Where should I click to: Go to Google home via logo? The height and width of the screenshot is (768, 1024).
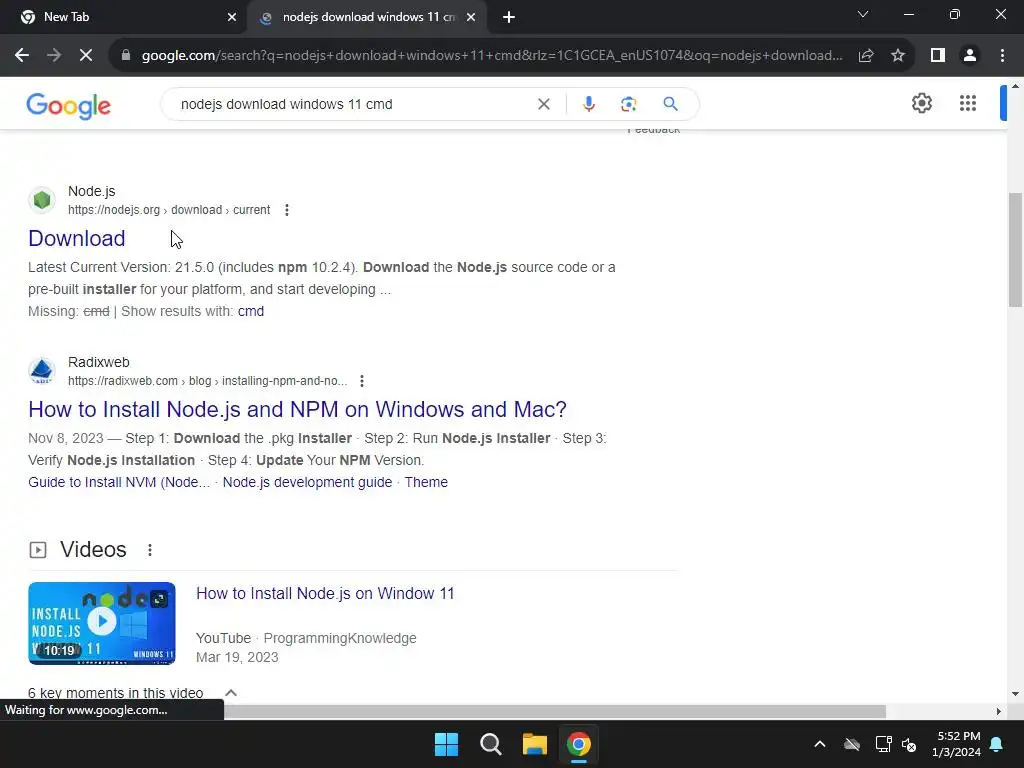pos(69,105)
